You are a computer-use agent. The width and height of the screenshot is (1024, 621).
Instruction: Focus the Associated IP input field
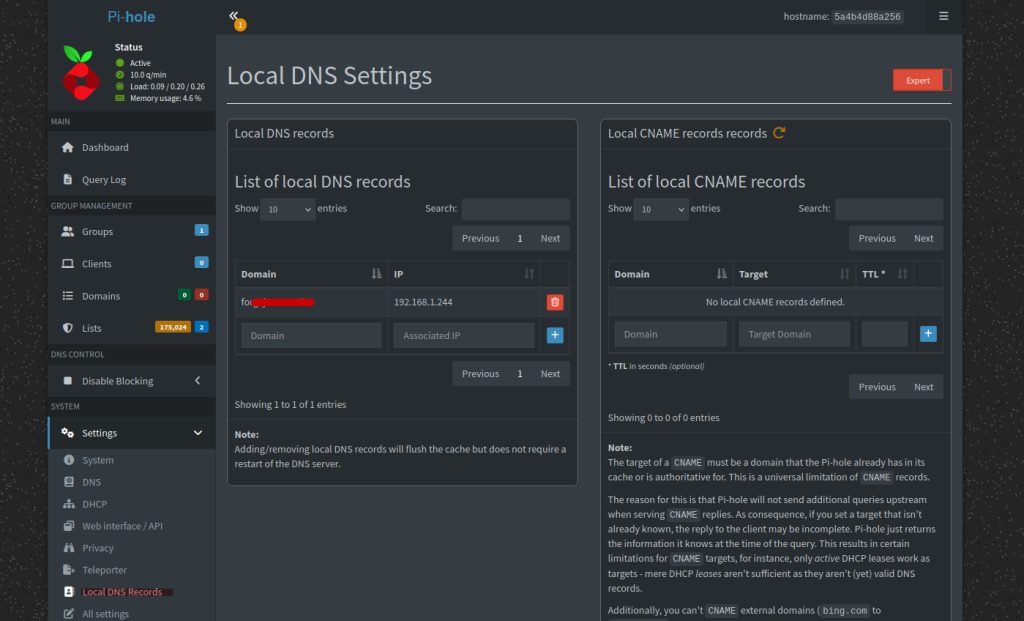pyautogui.click(x=463, y=336)
